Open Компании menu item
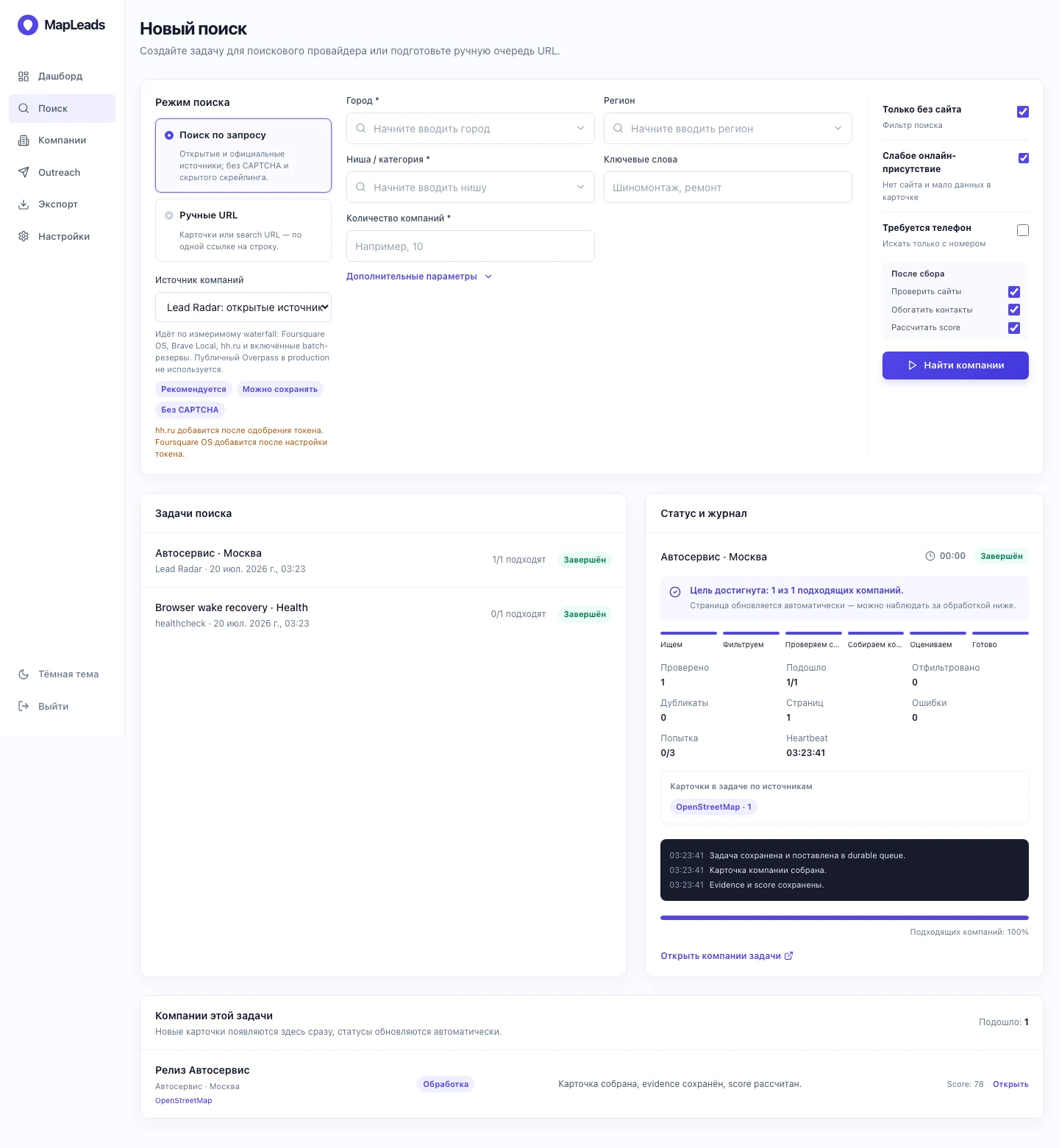The image size is (1059, 1148). click(x=62, y=140)
